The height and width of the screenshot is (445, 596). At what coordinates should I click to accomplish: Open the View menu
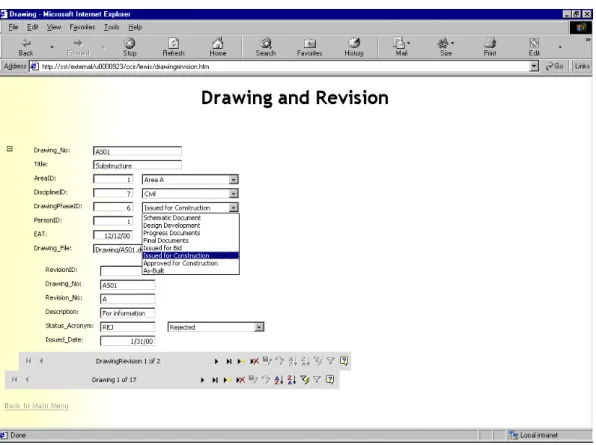54,27
